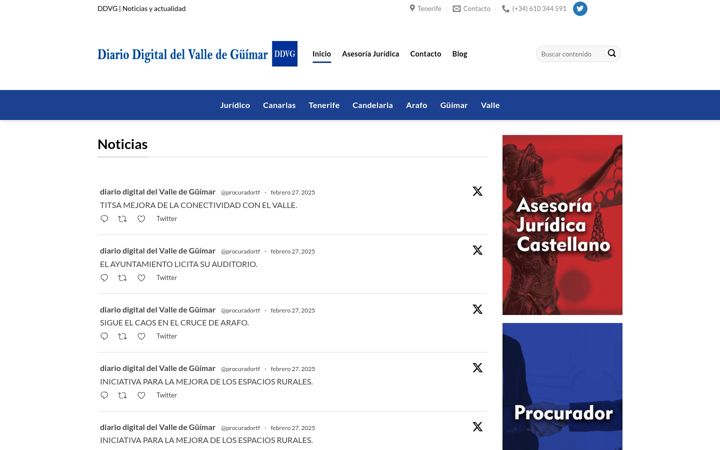Like the CRUCE DE ARAFO post
720x450 pixels.
coord(141,336)
